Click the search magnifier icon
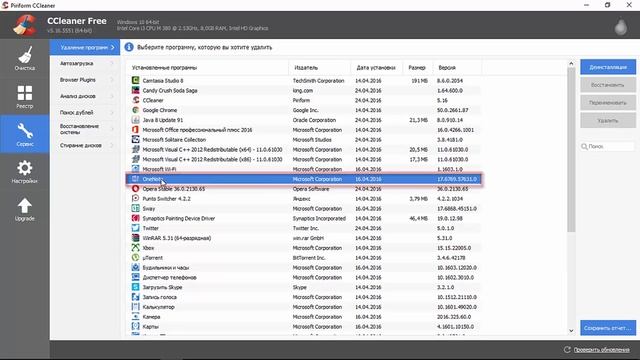This screenshot has width=640, height=360. [x=584, y=147]
